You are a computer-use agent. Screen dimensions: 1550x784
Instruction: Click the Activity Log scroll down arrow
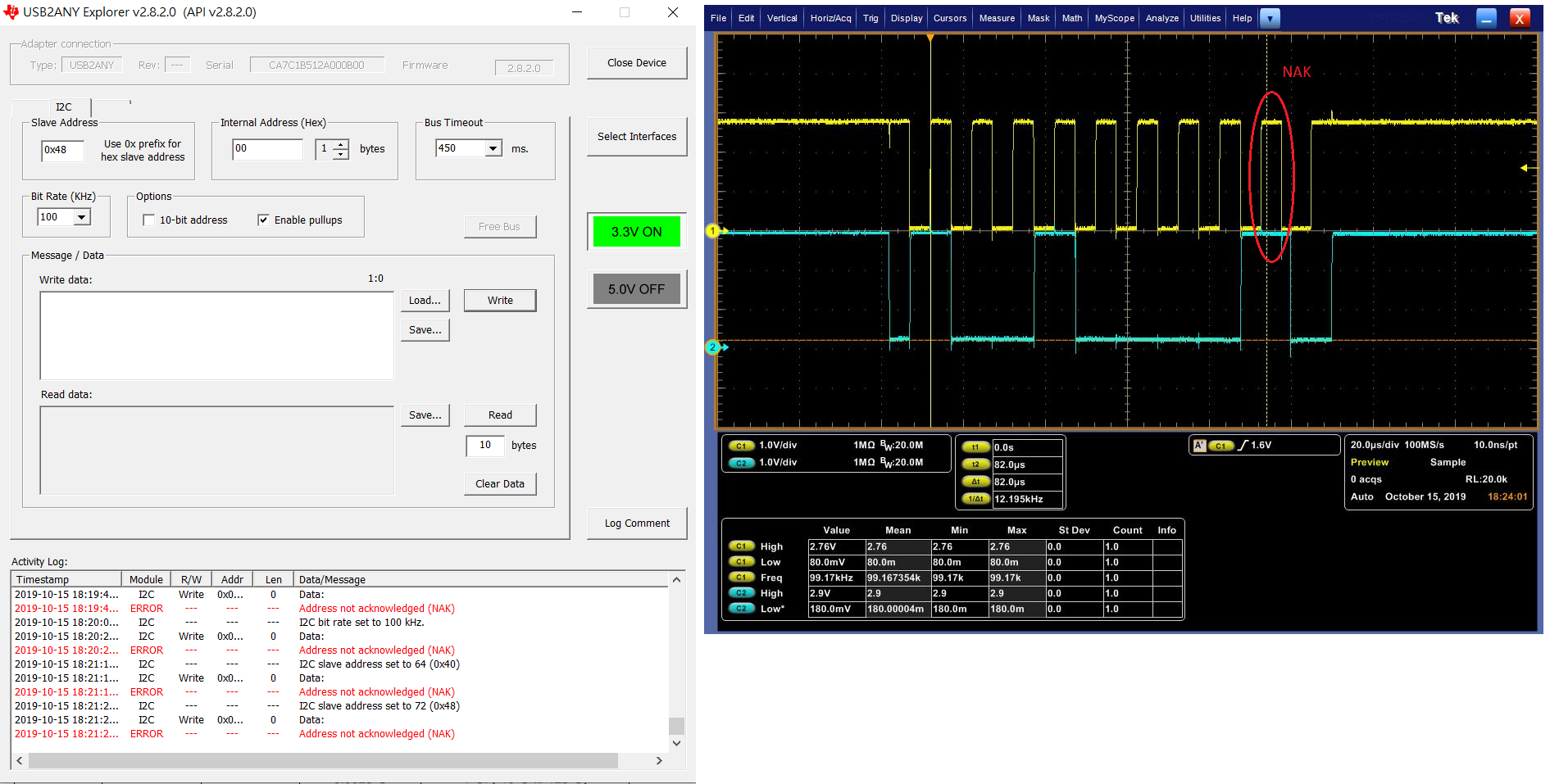point(676,744)
